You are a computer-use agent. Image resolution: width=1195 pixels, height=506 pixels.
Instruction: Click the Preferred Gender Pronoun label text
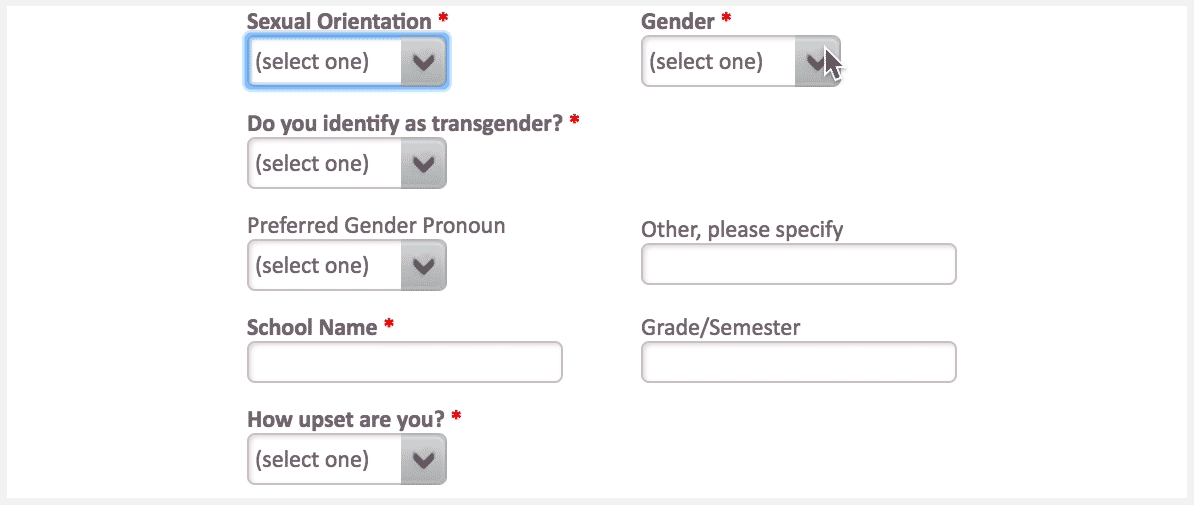[x=376, y=225]
